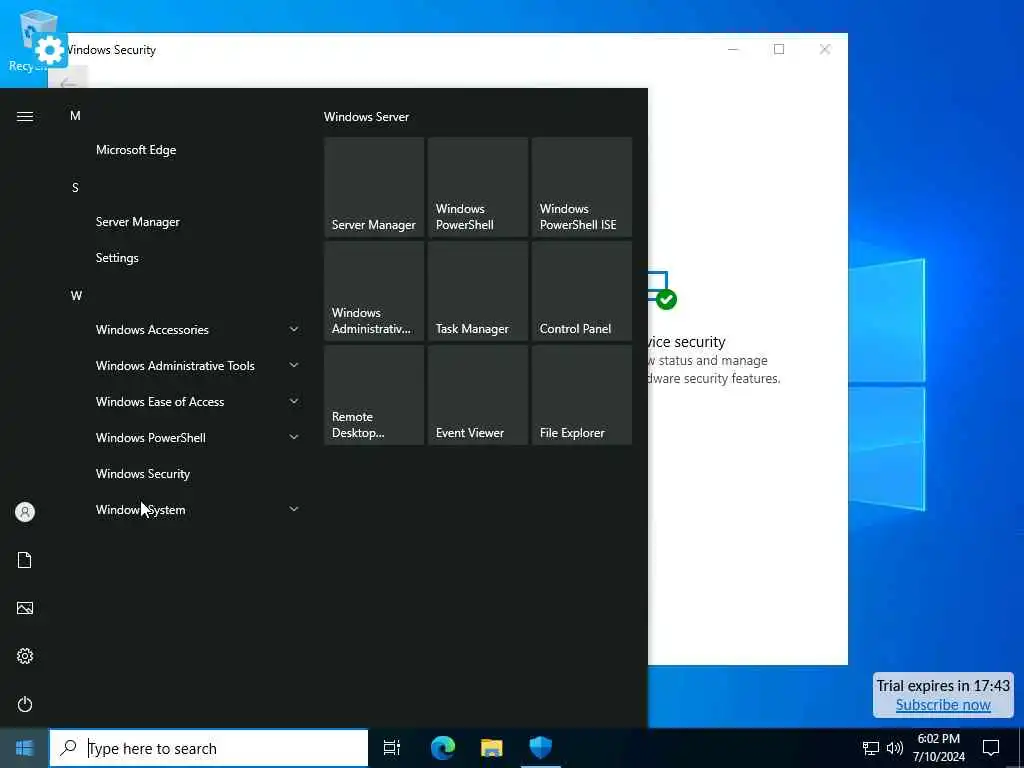Jump to letter M in app list

(75, 116)
